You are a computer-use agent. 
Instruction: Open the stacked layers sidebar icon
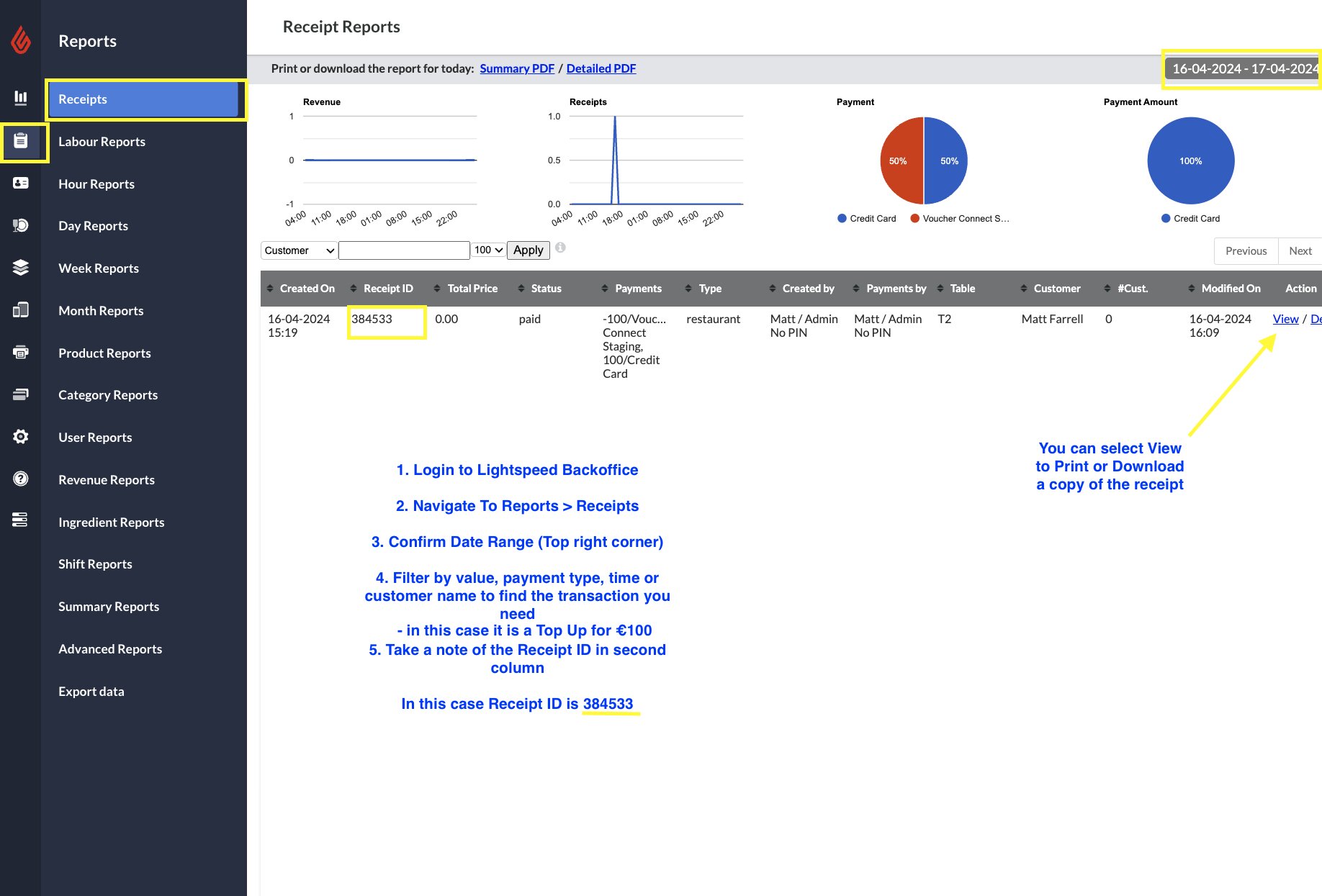[21, 268]
